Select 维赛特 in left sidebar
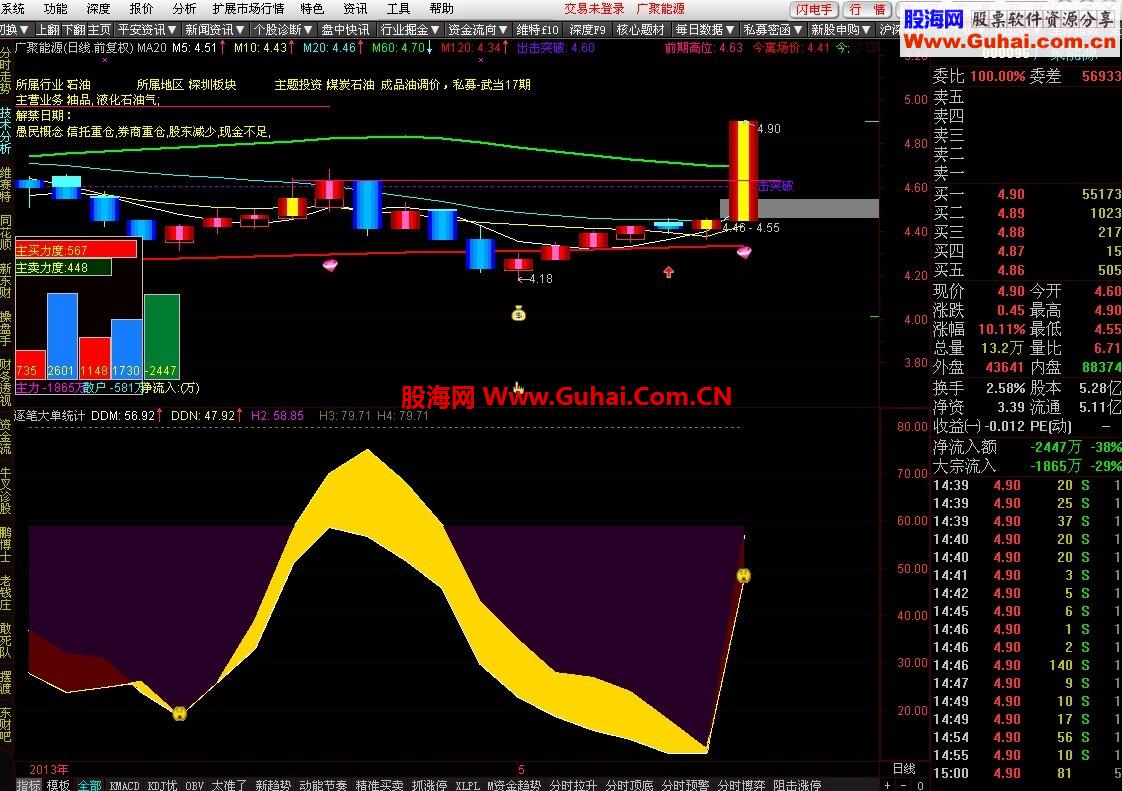Viewport: 1122px width, 791px height. click(6, 185)
